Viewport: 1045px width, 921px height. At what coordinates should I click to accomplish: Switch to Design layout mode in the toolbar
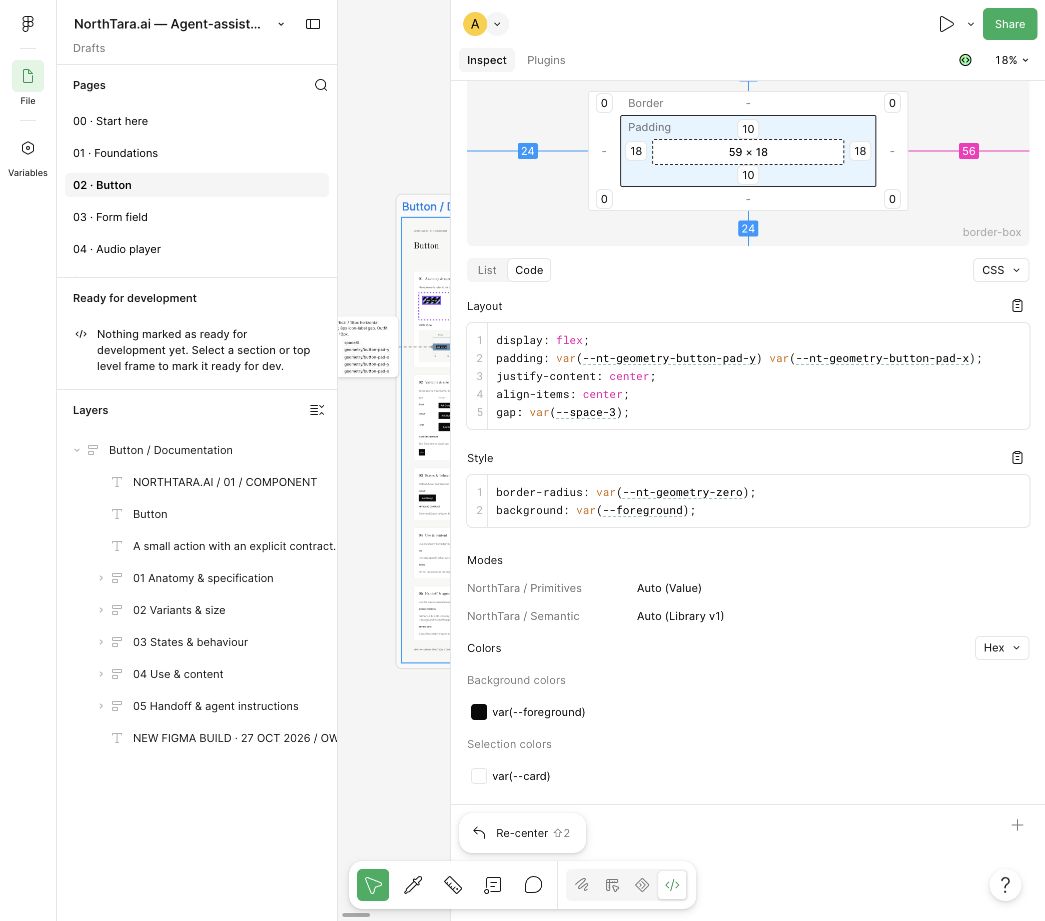coord(612,885)
